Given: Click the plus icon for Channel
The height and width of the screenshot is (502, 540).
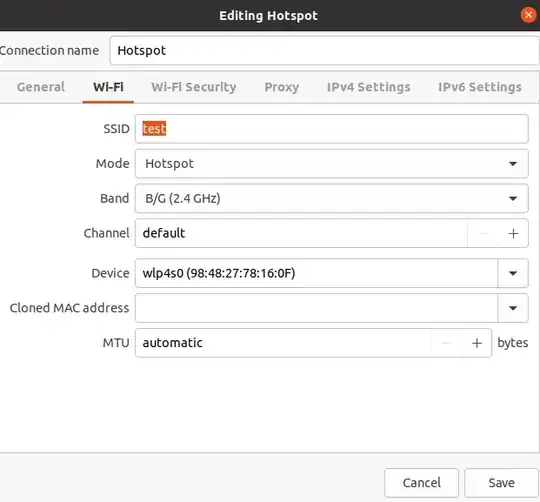Looking at the screenshot, I should click(513, 233).
